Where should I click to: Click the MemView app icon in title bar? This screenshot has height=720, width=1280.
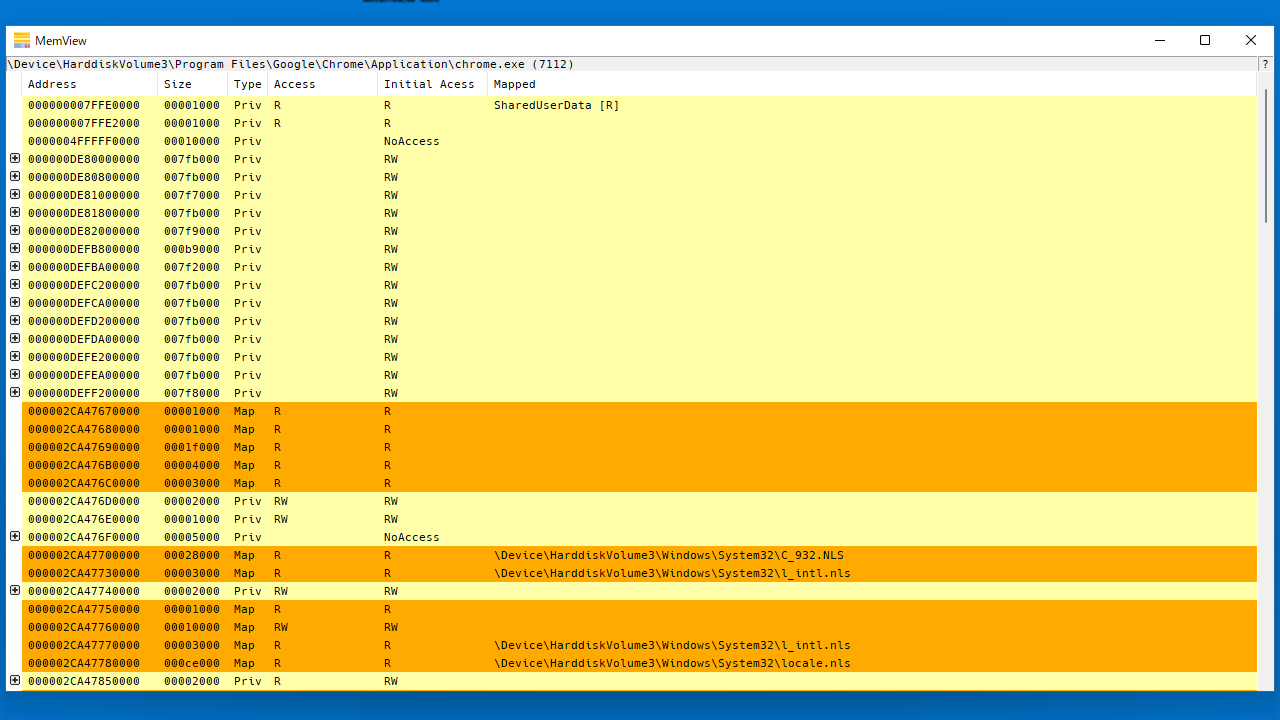(x=22, y=41)
